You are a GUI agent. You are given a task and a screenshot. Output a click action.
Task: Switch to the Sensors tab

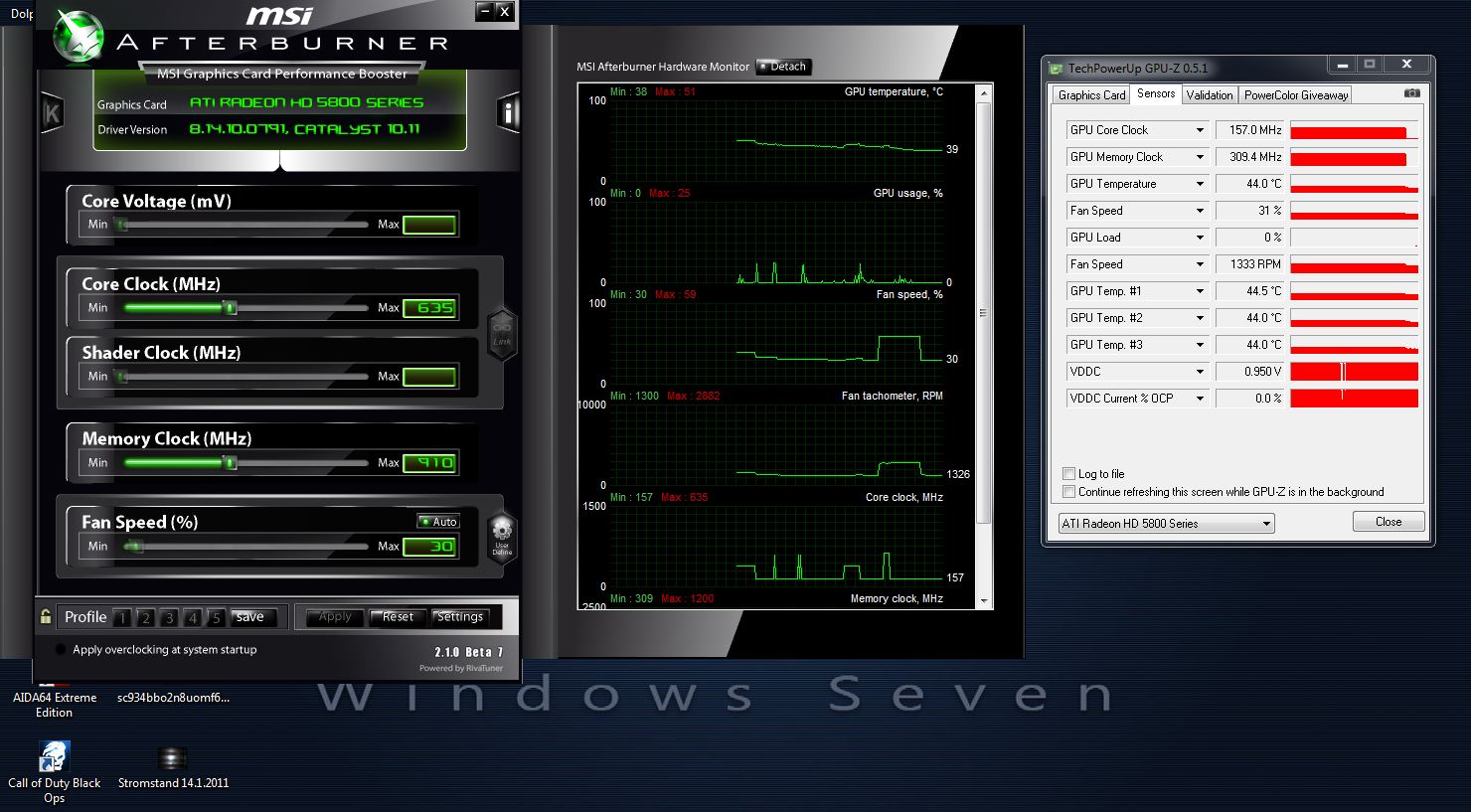click(1156, 93)
